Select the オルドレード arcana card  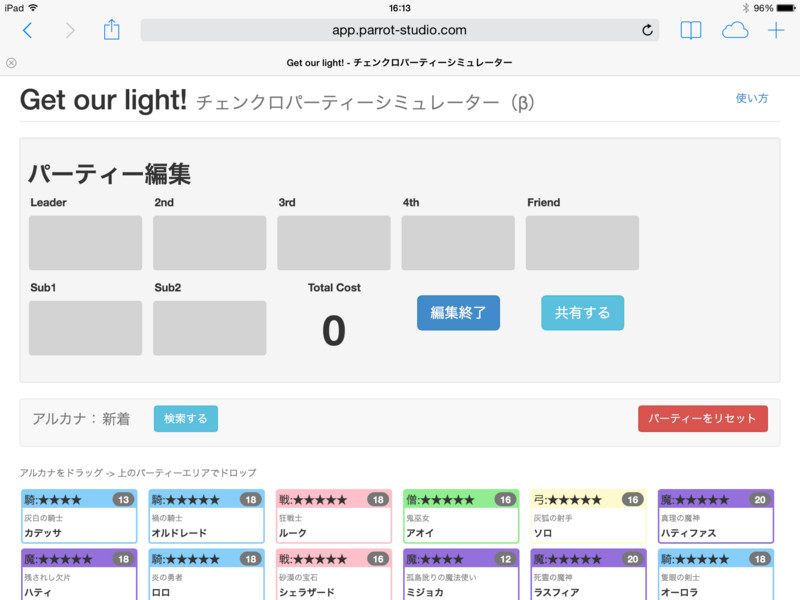pyautogui.click(x=206, y=516)
